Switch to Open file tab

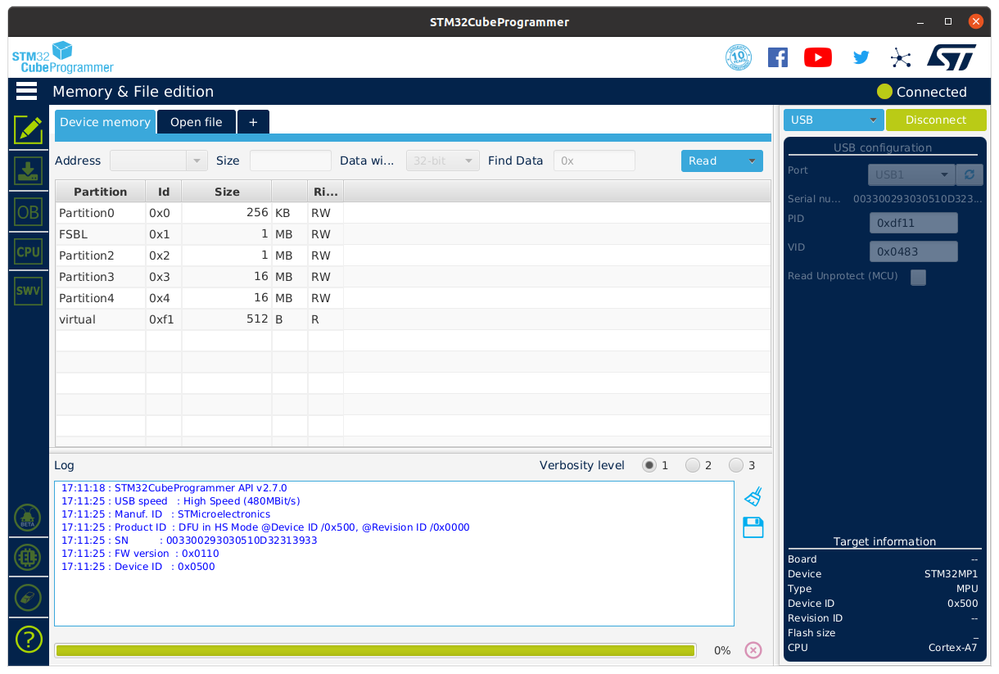[196, 122]
